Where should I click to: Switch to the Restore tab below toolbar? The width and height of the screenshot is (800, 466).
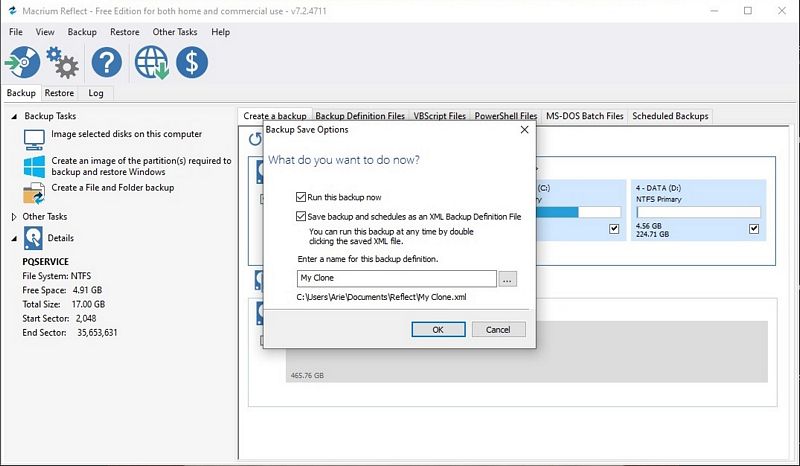click(x=59, y=93)
